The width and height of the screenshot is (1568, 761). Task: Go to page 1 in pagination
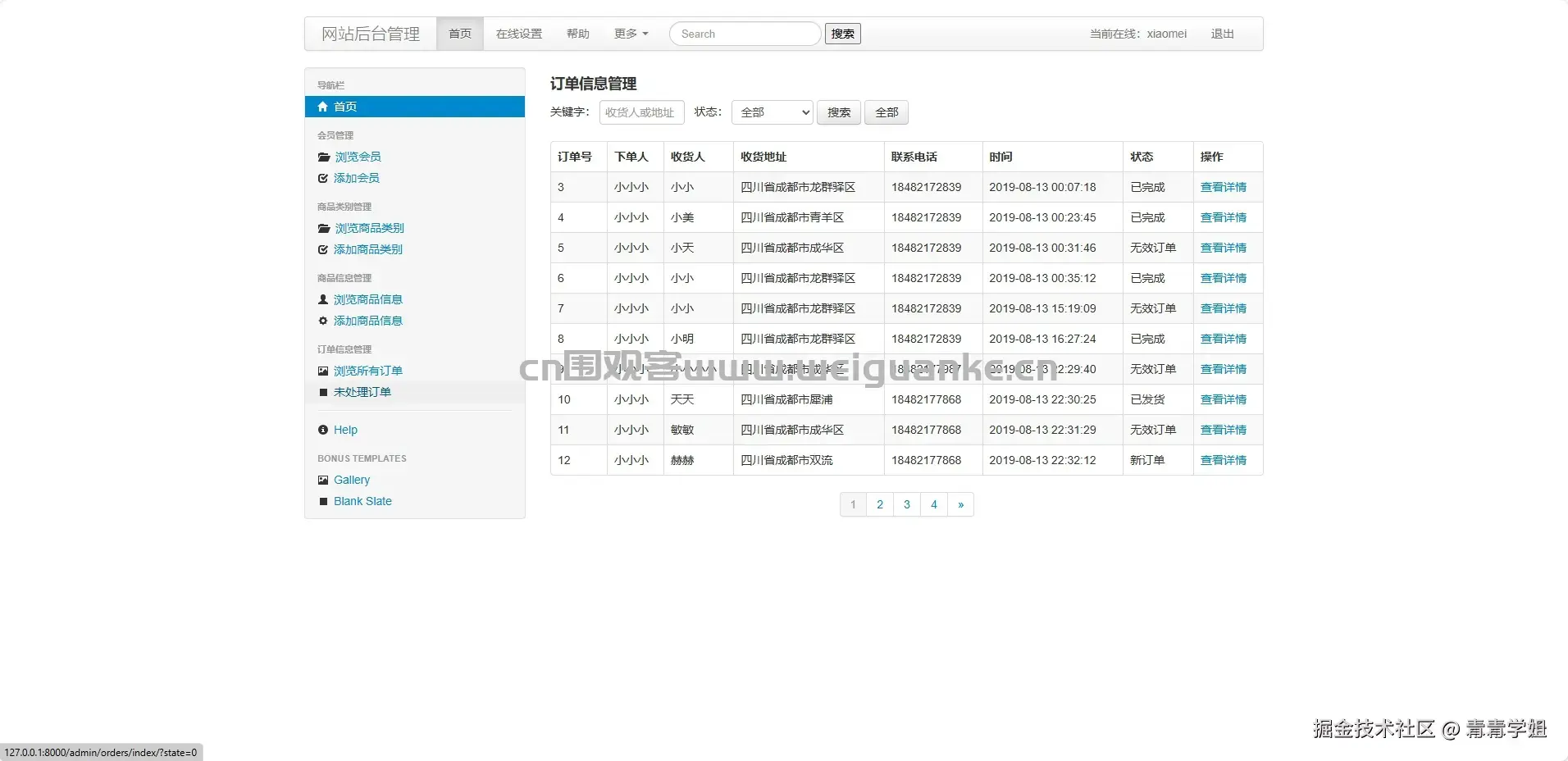pos(853,504)
